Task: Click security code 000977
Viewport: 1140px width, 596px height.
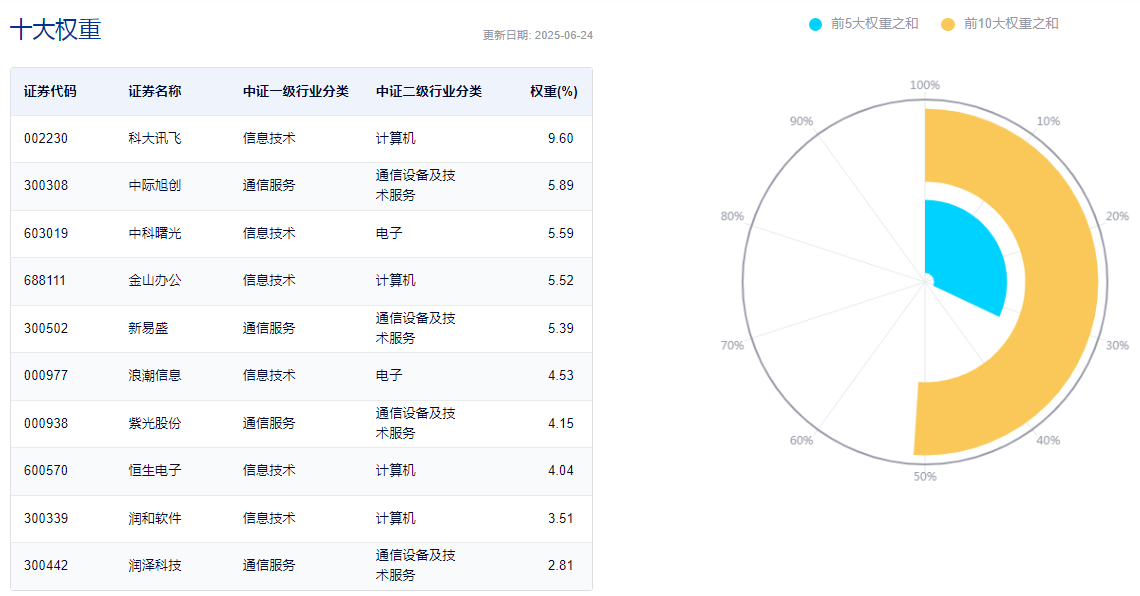Action: click(46, 376)
